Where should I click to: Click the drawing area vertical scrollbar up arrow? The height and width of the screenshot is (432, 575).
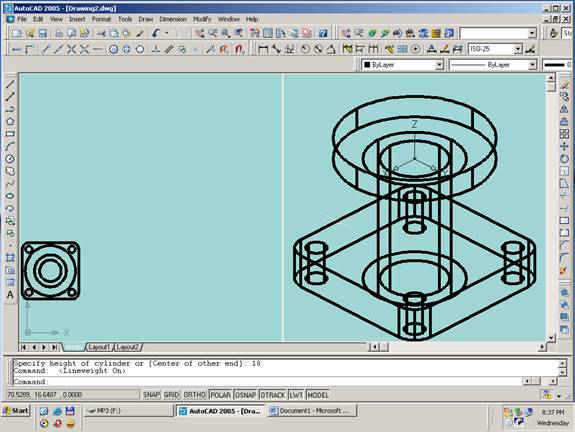[551, 78]
